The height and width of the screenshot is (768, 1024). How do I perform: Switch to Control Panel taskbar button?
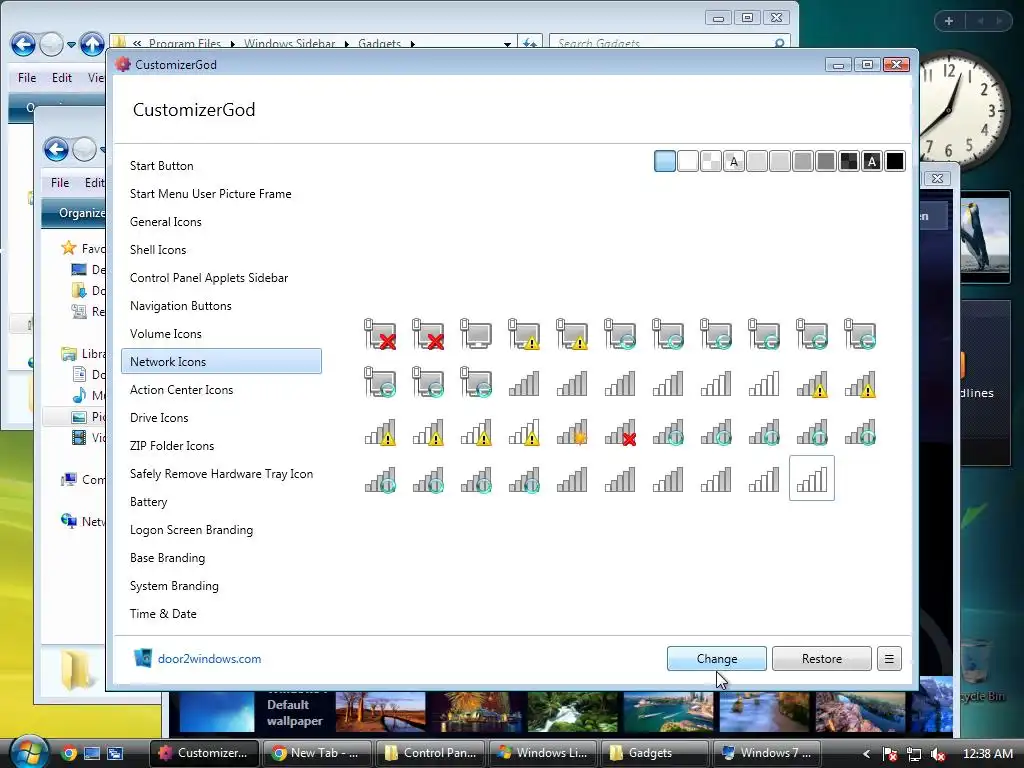coord(430,753)
